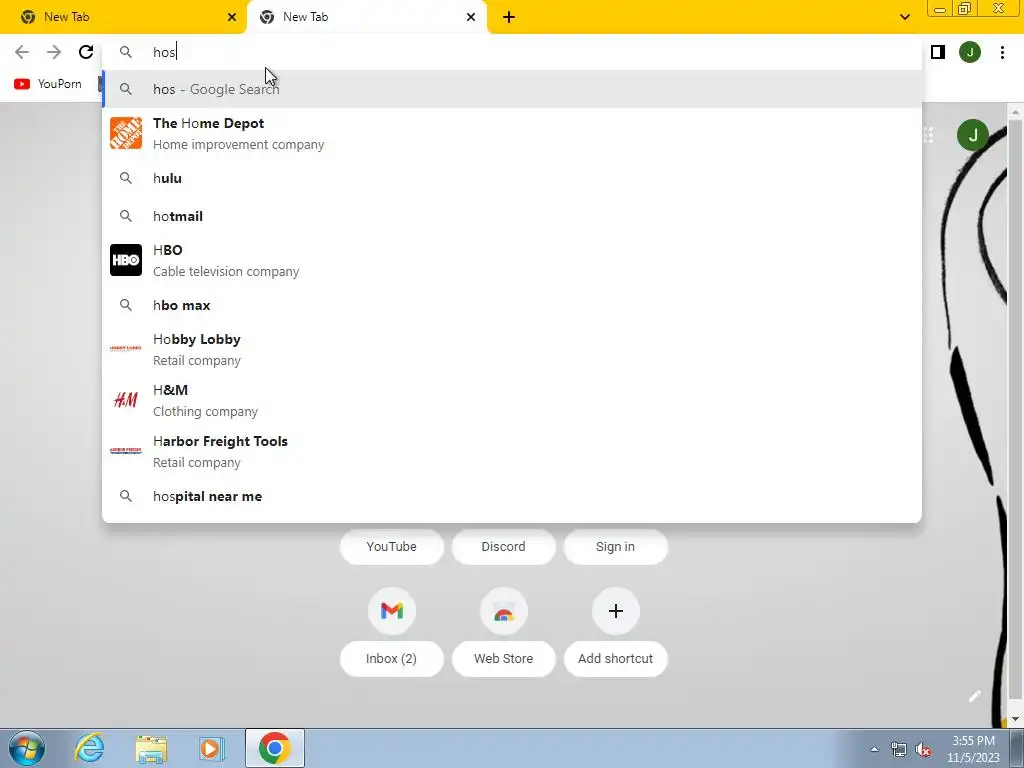Launch Internet Explorer from taskbar
The image size is (1024, 768).
[89, 748]
